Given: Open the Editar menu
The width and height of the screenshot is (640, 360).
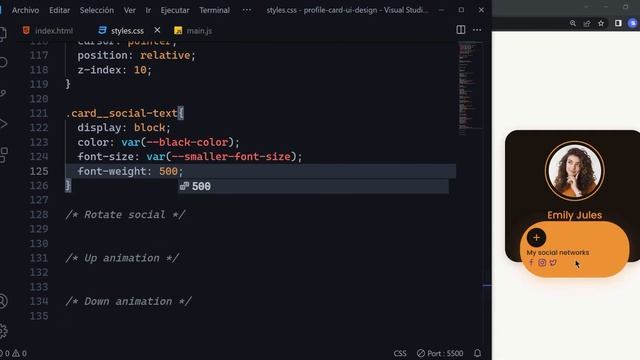Looking at the screenshot, I should tap(60, 10).
